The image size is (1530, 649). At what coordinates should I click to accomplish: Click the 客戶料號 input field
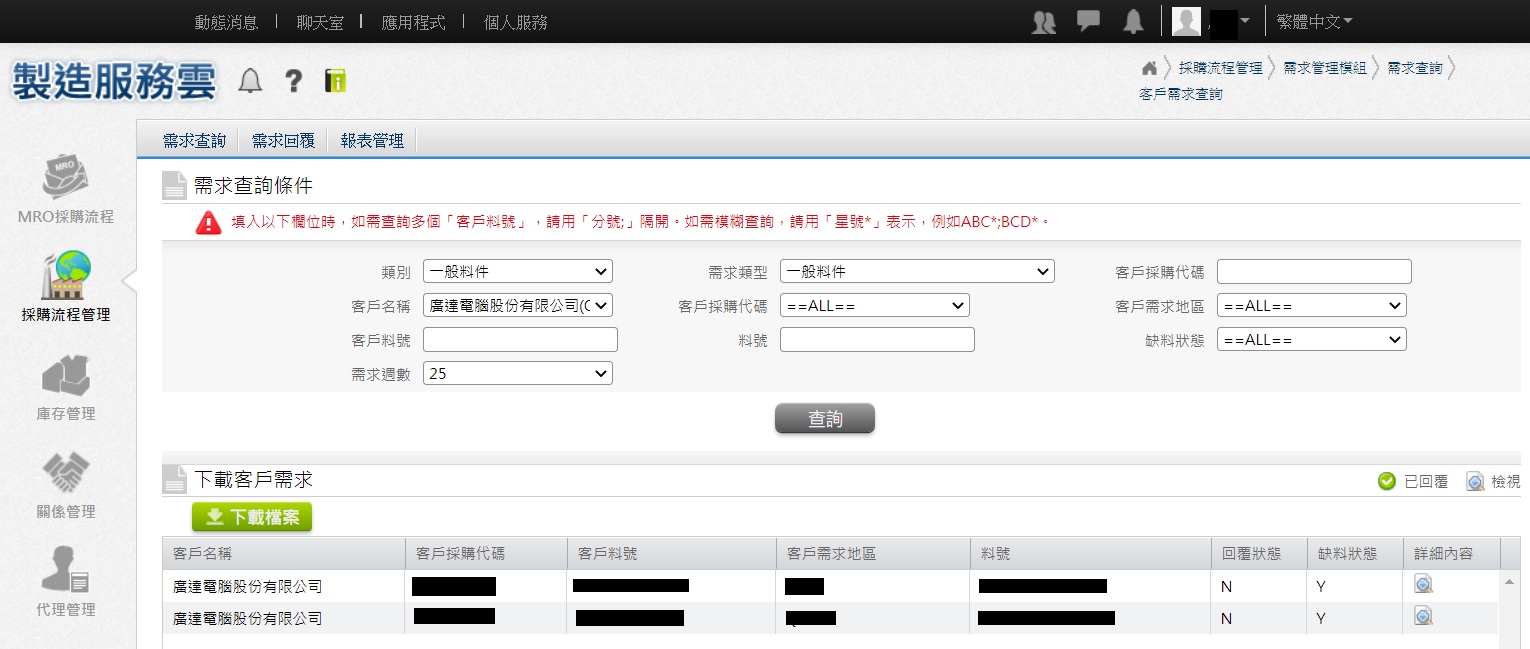click(520, 340)
